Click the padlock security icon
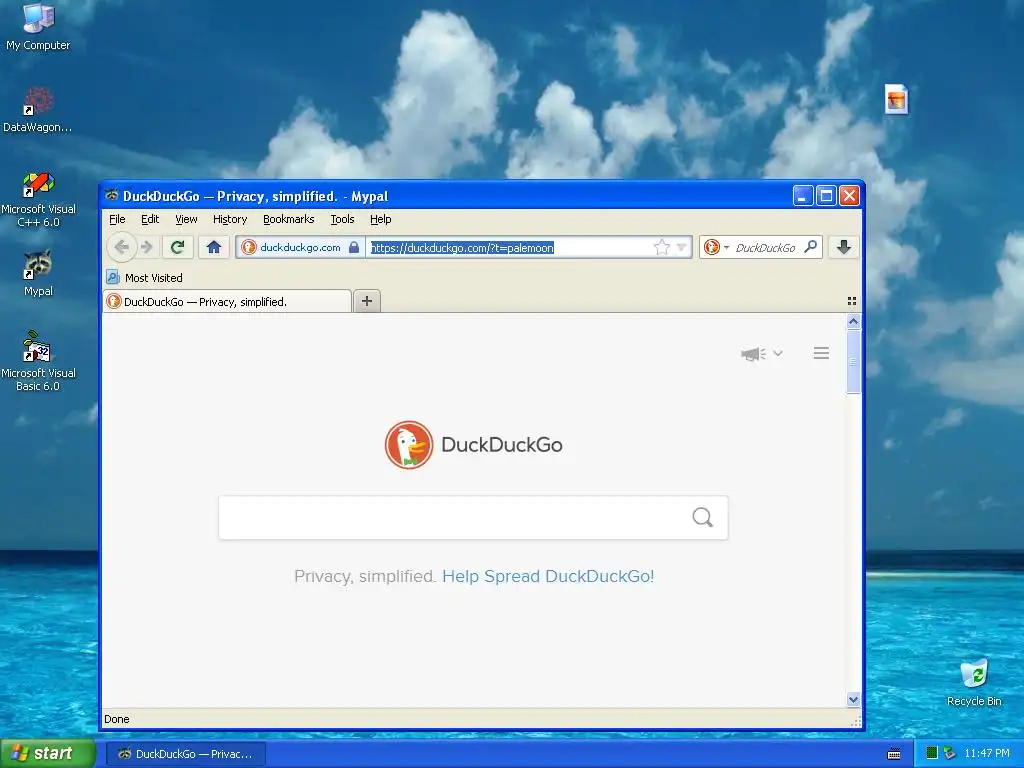Viewport: 1024px width, 768px height. pos(353,248)
